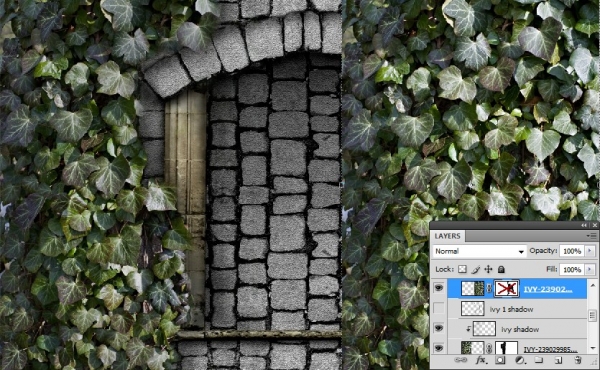Viewport: 600px width, 370px height.
Task: Select the LAYERS tab
Action: (447, 236)
